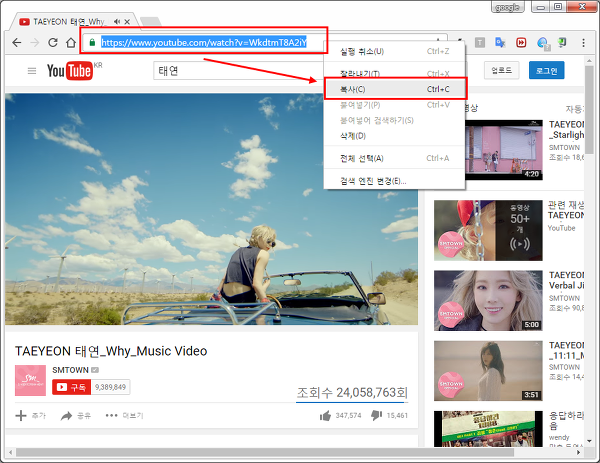This screenshot has height=463, width=600.
Task: Mute tab using speaker icon
Action: [x=117, y=22]
